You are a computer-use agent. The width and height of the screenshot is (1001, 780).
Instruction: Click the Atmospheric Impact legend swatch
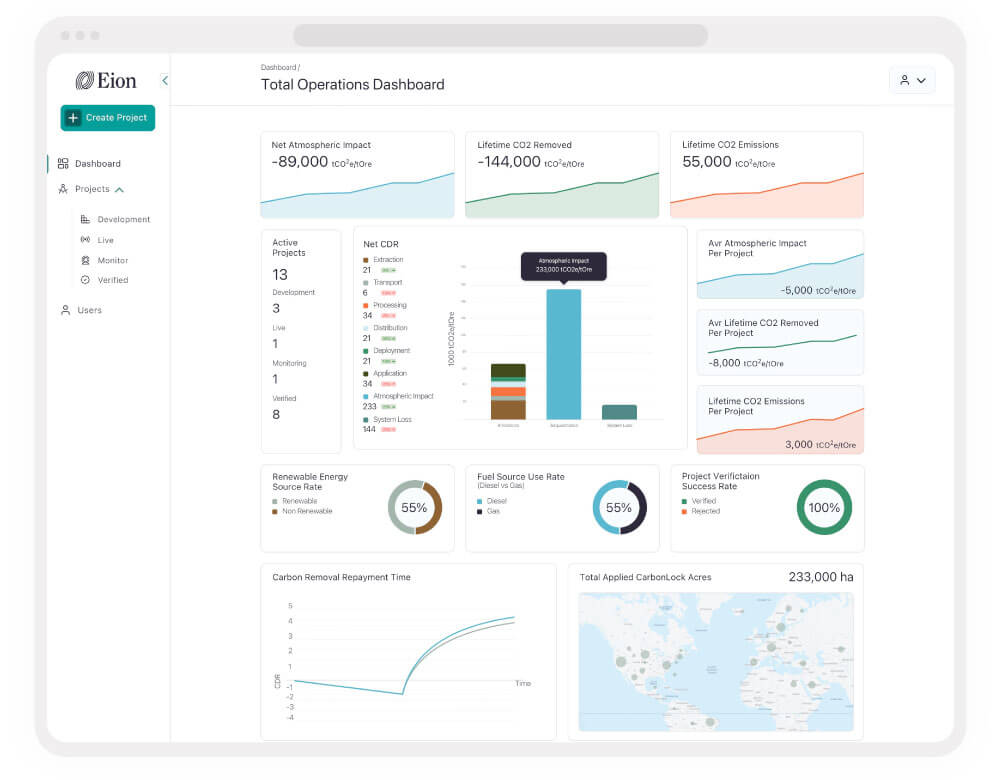(366, 396)
